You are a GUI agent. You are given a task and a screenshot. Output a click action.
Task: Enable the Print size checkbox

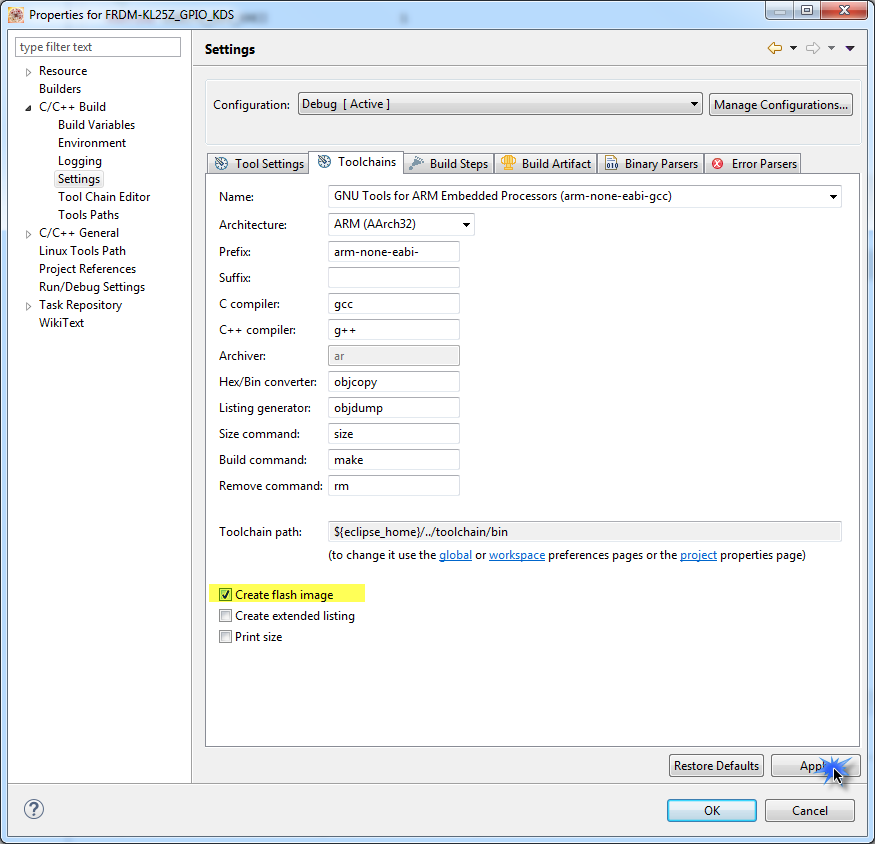(x=225, y=637)
